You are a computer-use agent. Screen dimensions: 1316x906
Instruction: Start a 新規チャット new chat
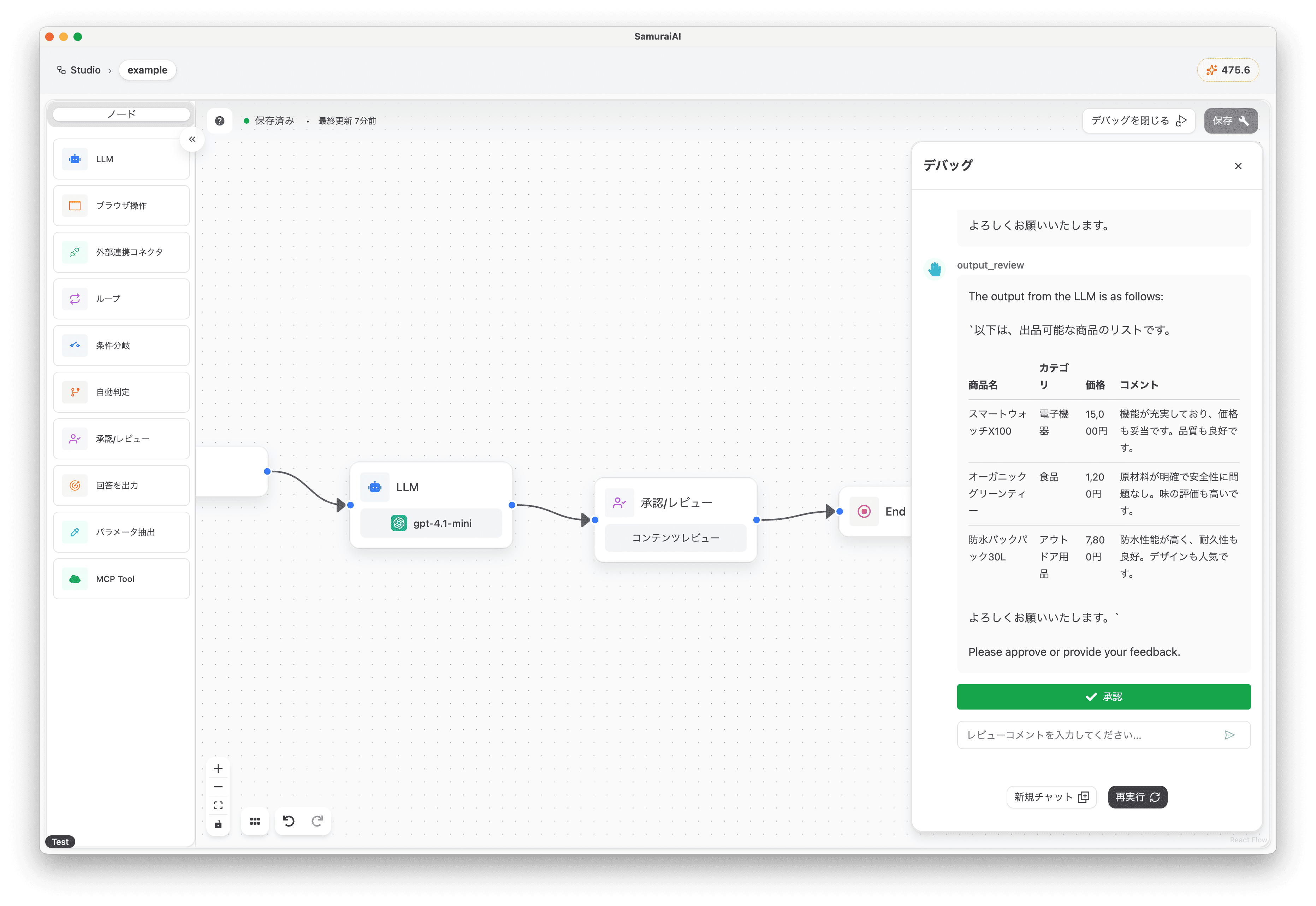tap(1051, 797)
